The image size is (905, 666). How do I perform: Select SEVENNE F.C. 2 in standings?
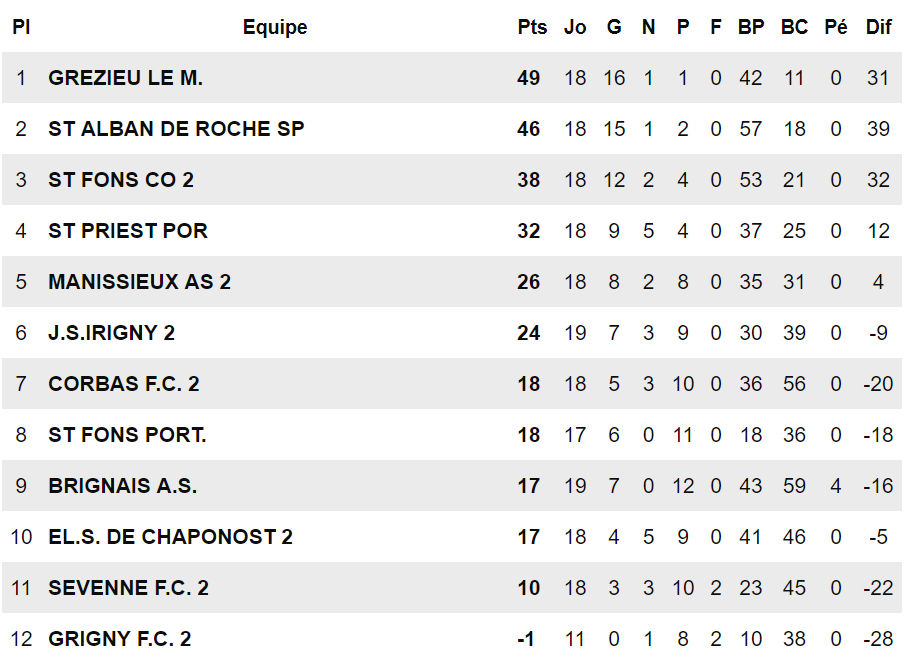(128, 588)
